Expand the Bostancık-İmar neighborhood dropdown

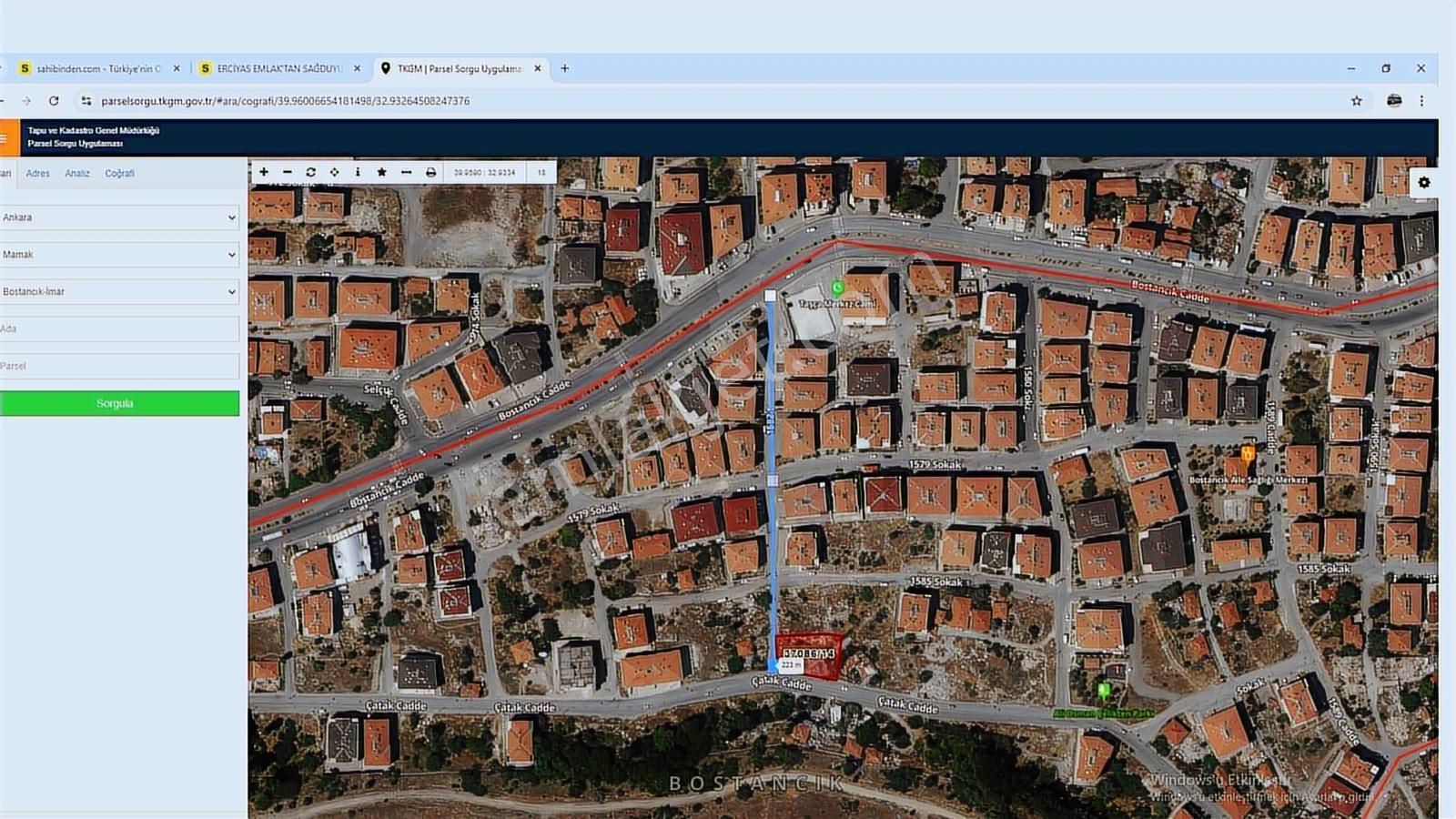pyautogui.click(x=119, y=292)
